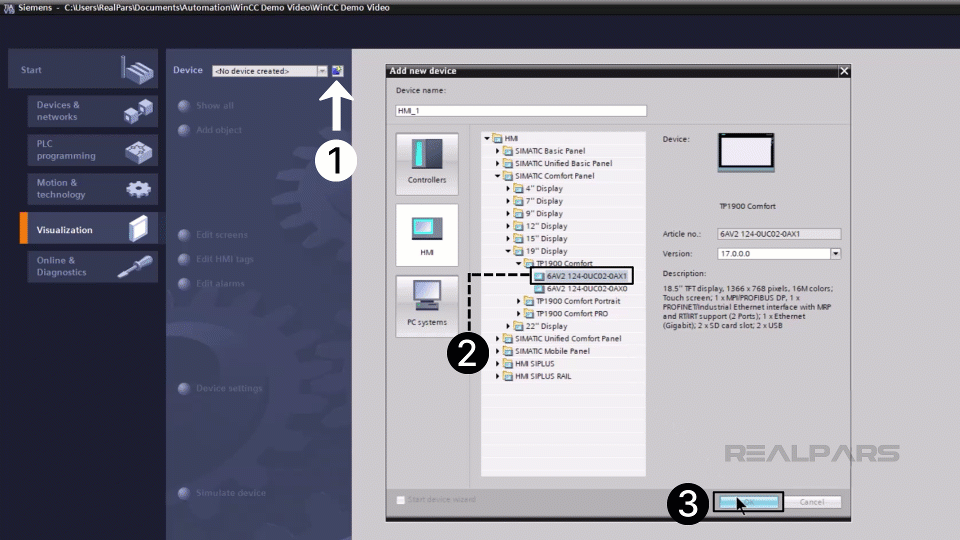
Task: Select the Visualization portal
Action: 89,229
